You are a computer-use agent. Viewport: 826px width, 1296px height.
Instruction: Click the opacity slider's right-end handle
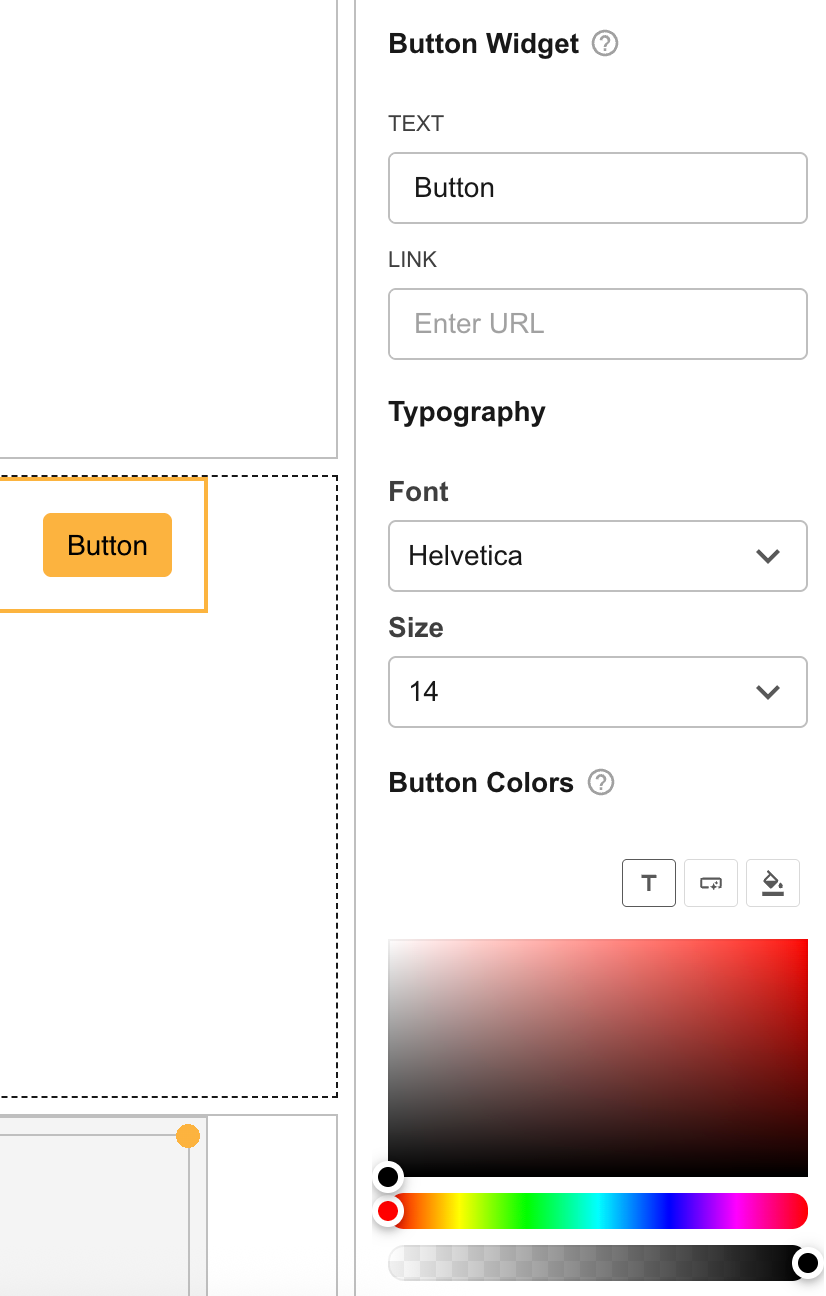coord(807,1264)
